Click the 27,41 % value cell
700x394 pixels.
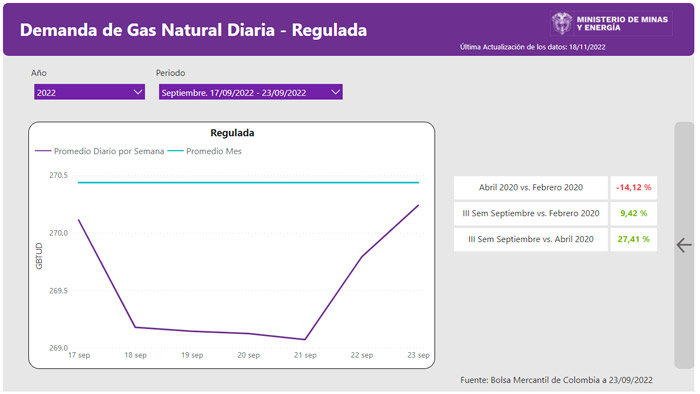click(633, 239)
